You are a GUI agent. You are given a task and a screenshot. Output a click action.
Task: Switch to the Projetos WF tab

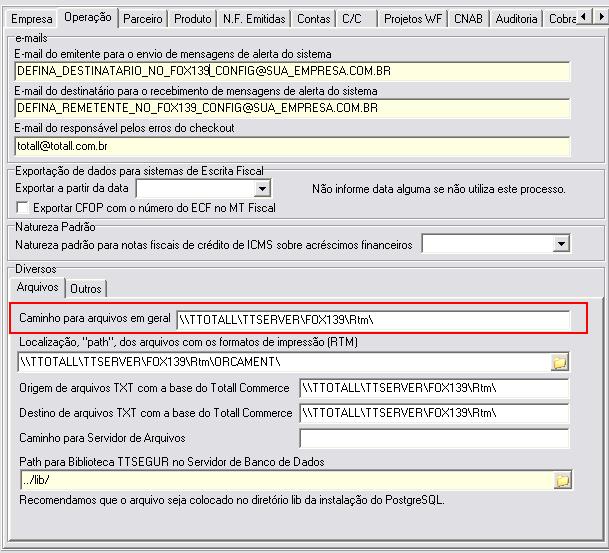click(x=411, y=19)
